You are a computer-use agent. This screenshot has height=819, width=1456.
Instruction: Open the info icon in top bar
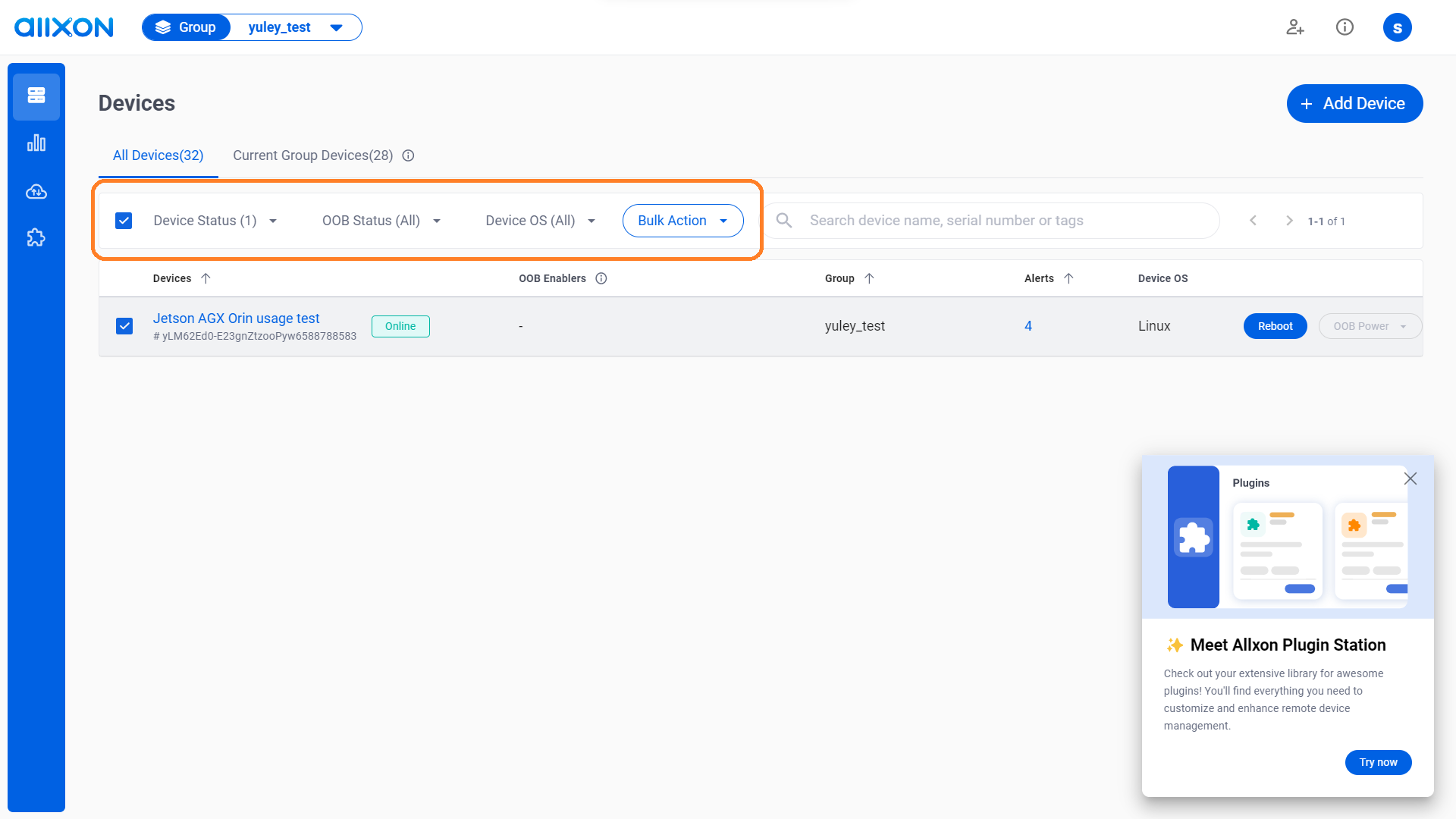point(1345,27)
